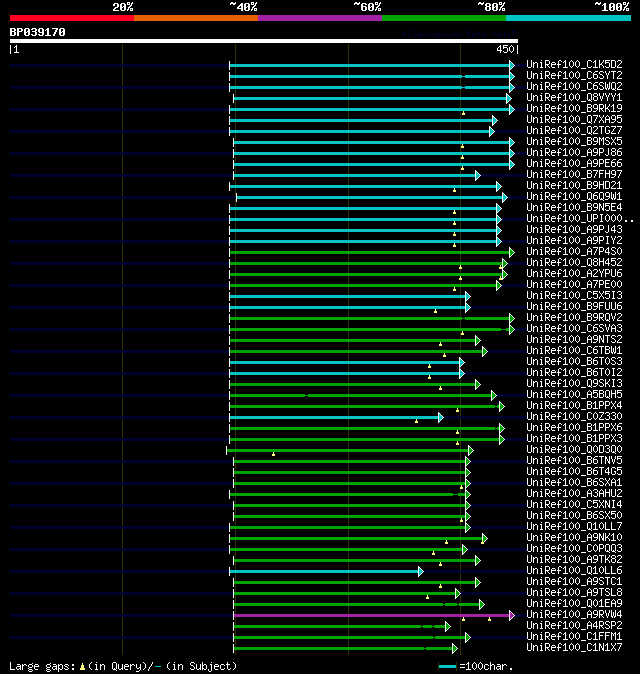Image resolution: width=640 pixels, height=674 pixels.
Task: Click the UniRef100_A2YPU6 label
Action: 574,273
